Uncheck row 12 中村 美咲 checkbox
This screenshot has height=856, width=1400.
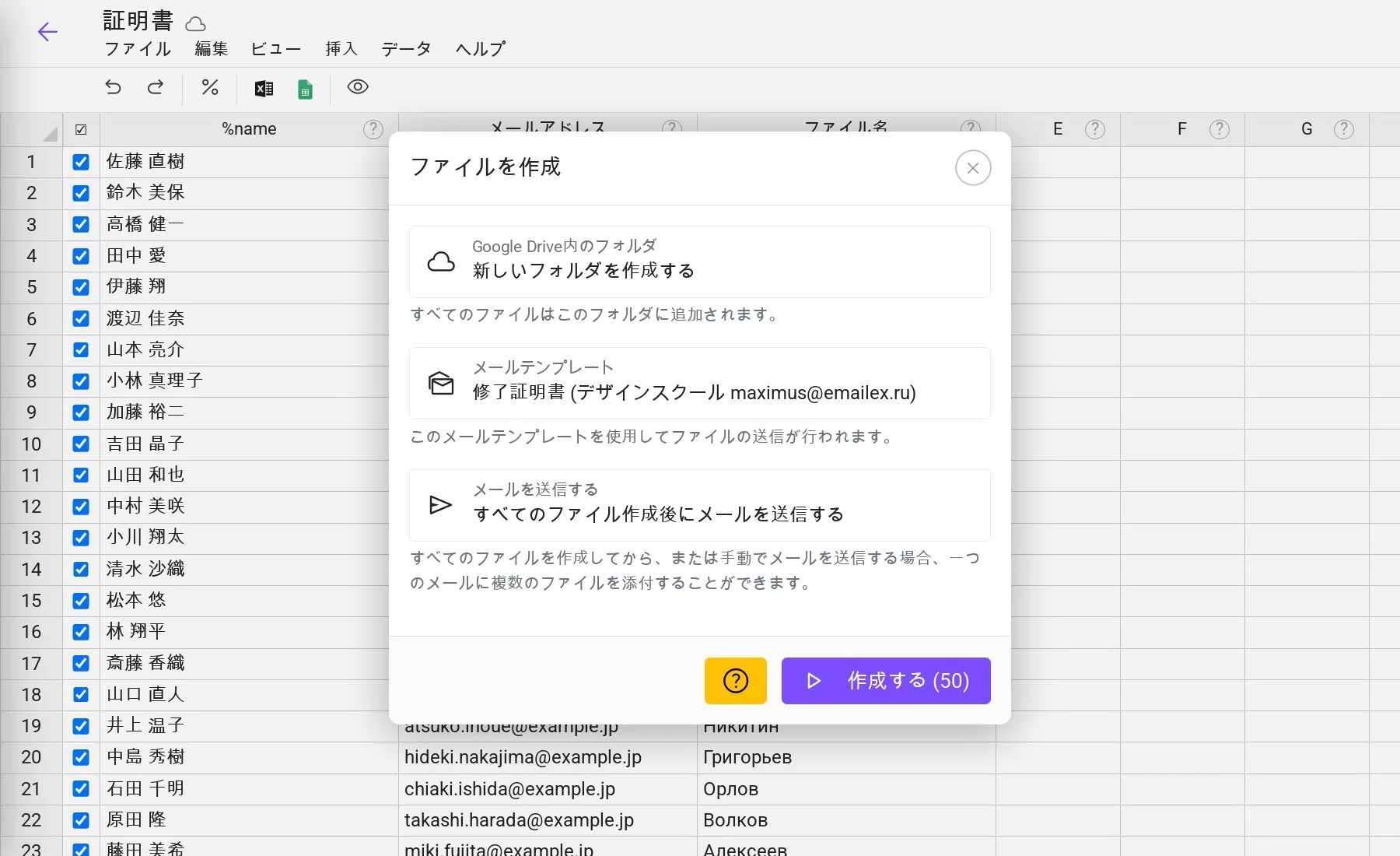click(x=81, y=507)
